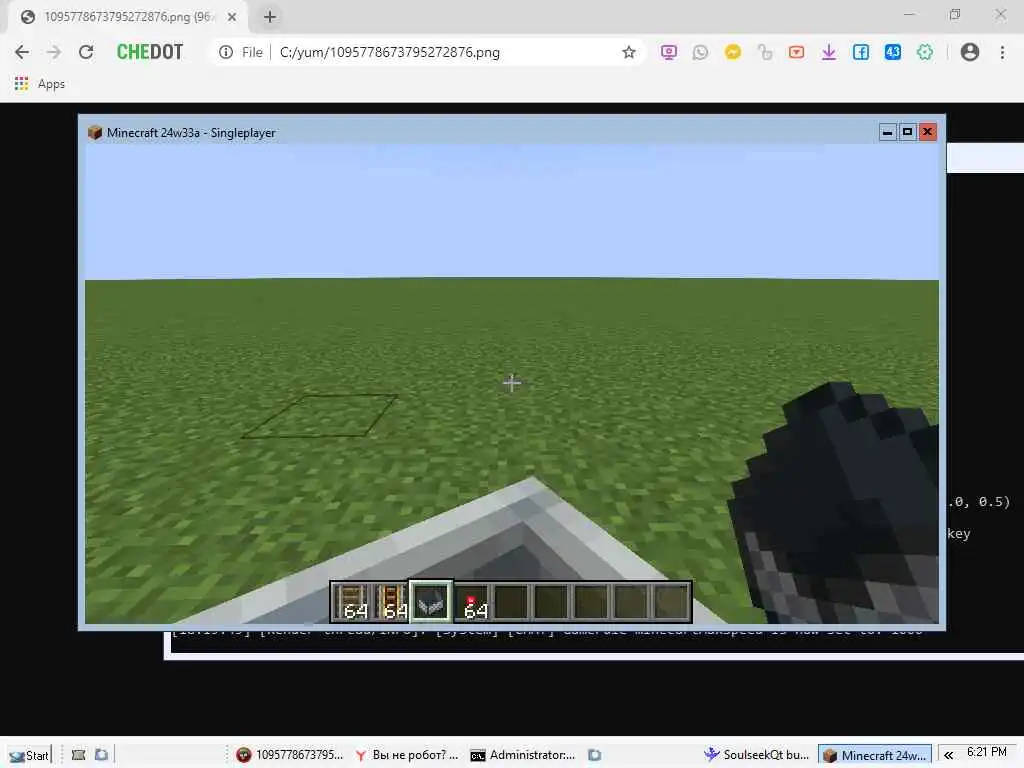The width and height of the screenshot is (1024, 768).
Task: Open the yellow Messenger extension icon
Action: click(x=733, y=52)
